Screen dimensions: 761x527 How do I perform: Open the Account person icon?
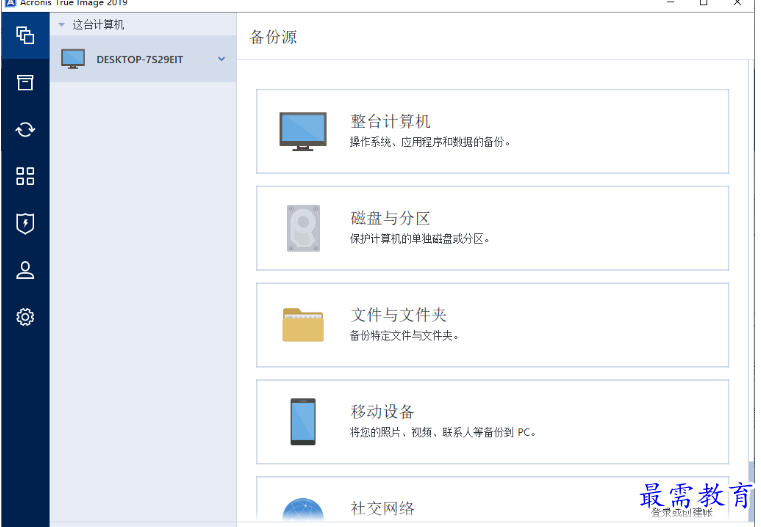(x=25, y=270)
